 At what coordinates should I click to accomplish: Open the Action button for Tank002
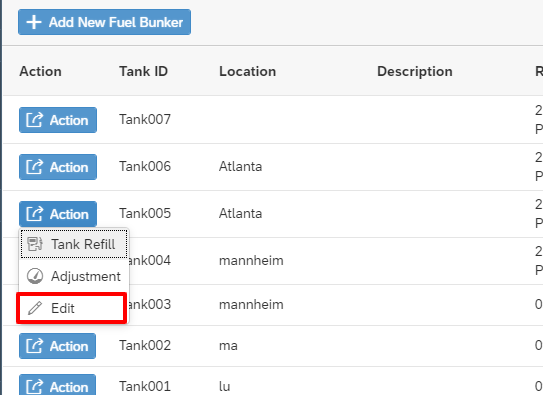57,346
